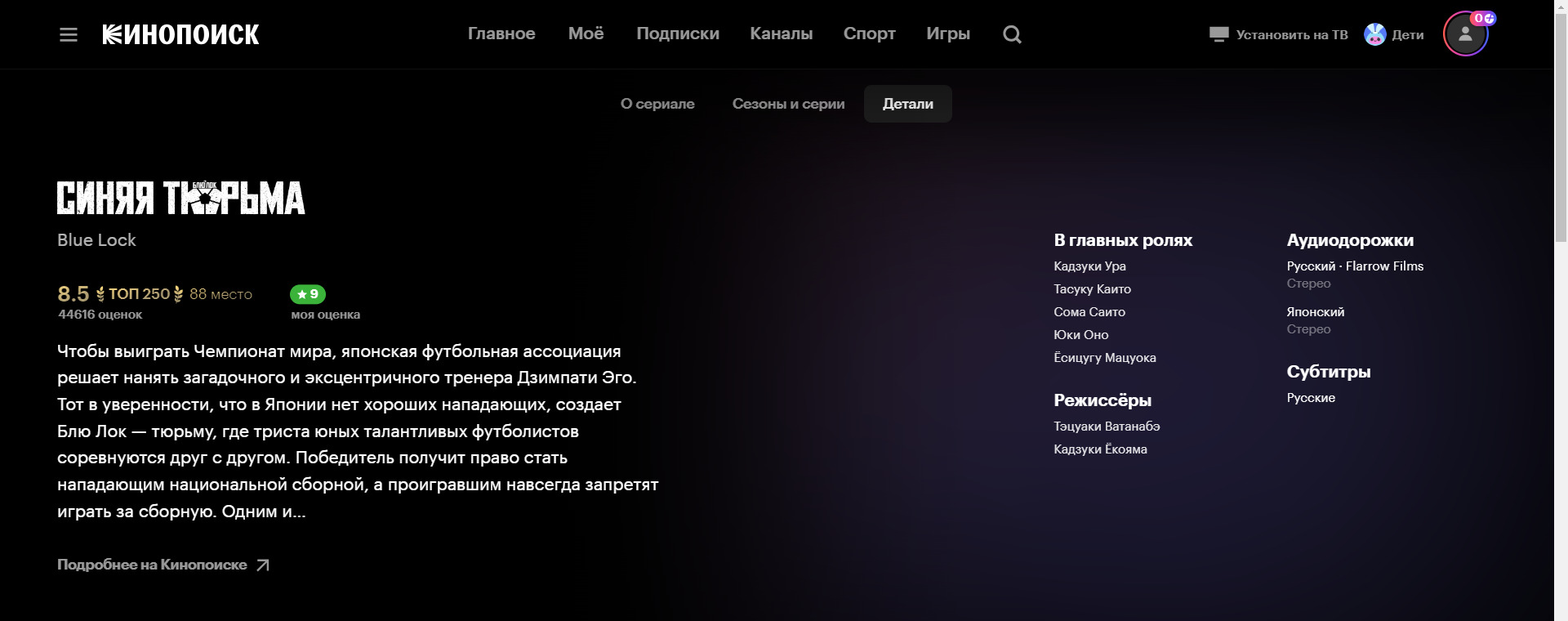Switch to Сезоны и серии tab
The width and height of the screenshot is (1568, 621).
click(x=788, y=104)
